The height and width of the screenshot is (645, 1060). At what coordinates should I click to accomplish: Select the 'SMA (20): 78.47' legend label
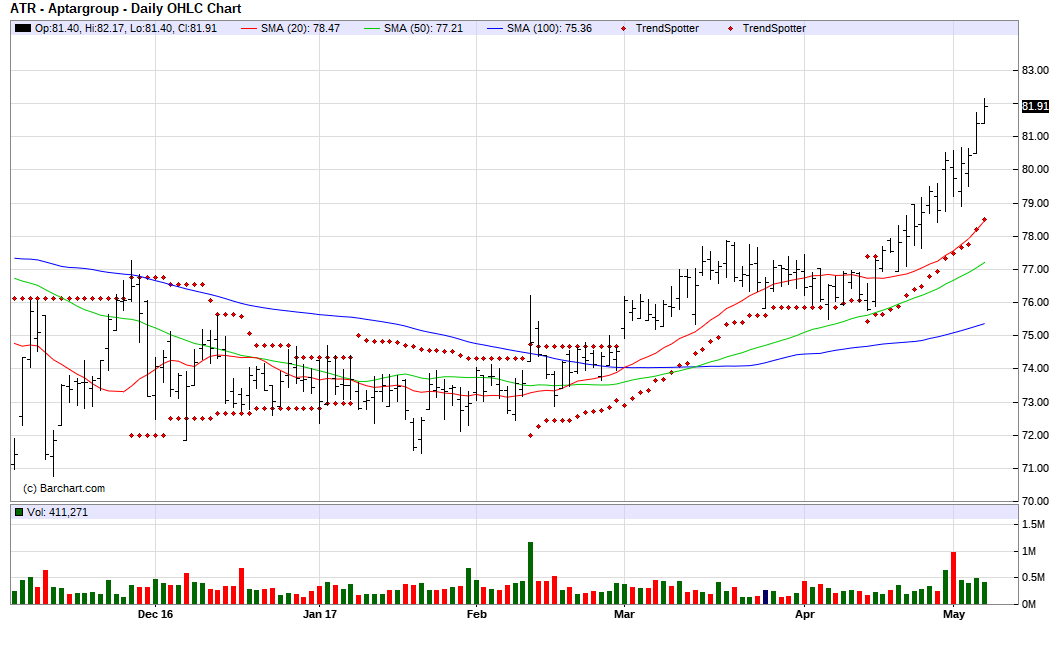coord(300,28)
